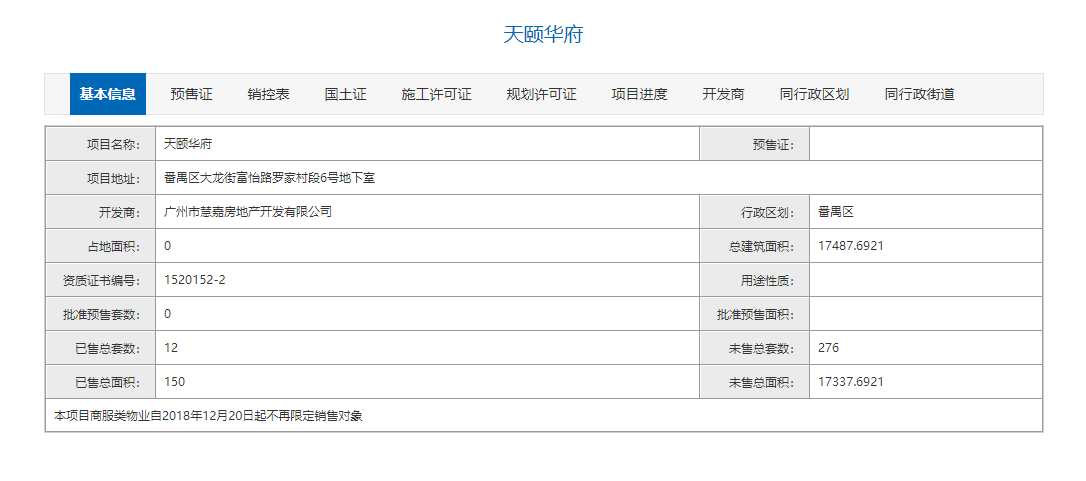Click the 行政区划 value 番禺区
Screen dimensions: 1086x481
click(834, 212)
